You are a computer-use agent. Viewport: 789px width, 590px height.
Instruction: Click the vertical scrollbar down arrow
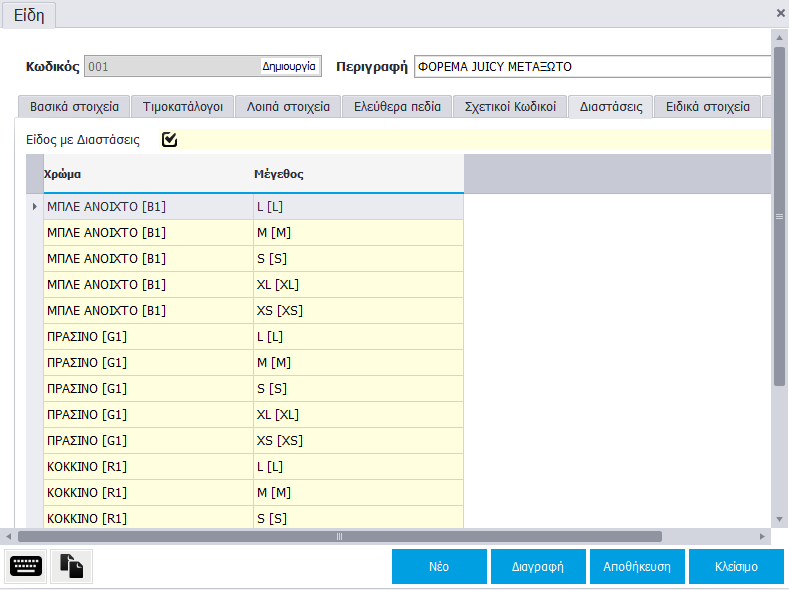(x=779, y=519)
